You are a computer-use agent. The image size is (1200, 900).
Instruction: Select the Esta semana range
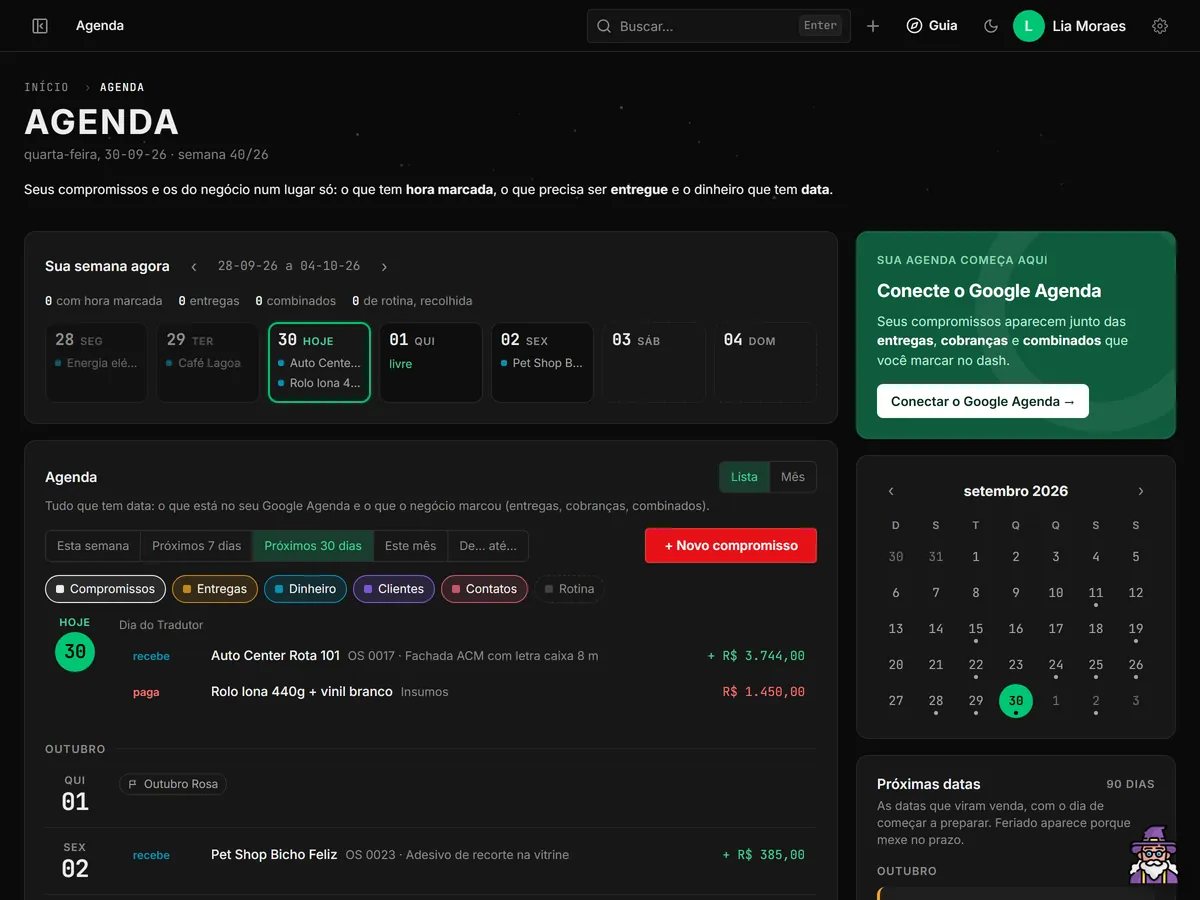pyautogui.click(x=93, y=546)
